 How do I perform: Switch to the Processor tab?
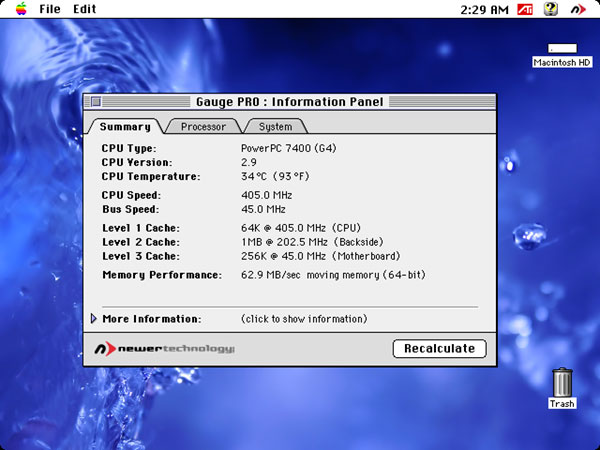[203, 126]
